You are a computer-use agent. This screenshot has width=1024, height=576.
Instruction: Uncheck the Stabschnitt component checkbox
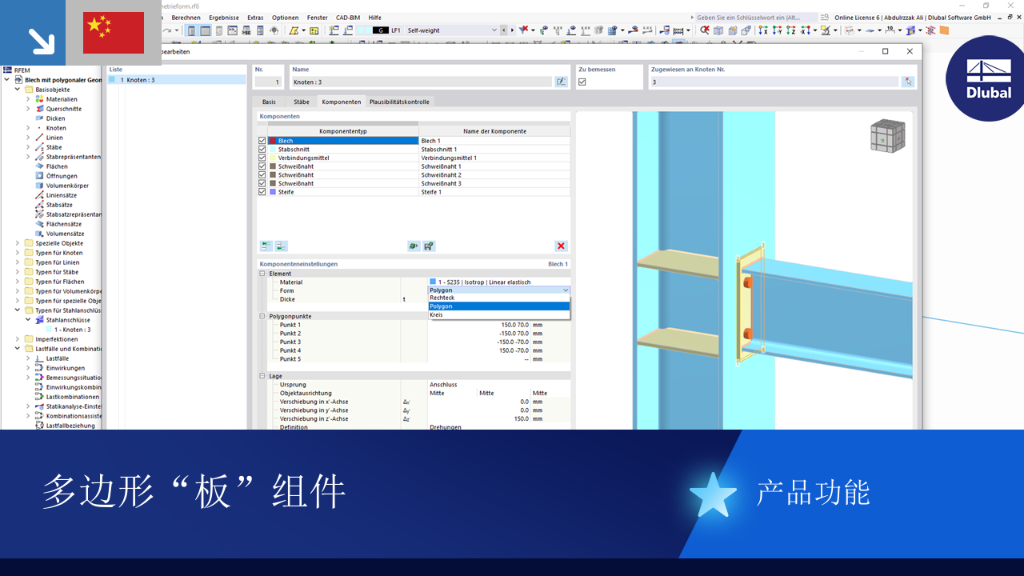point(262,149)
